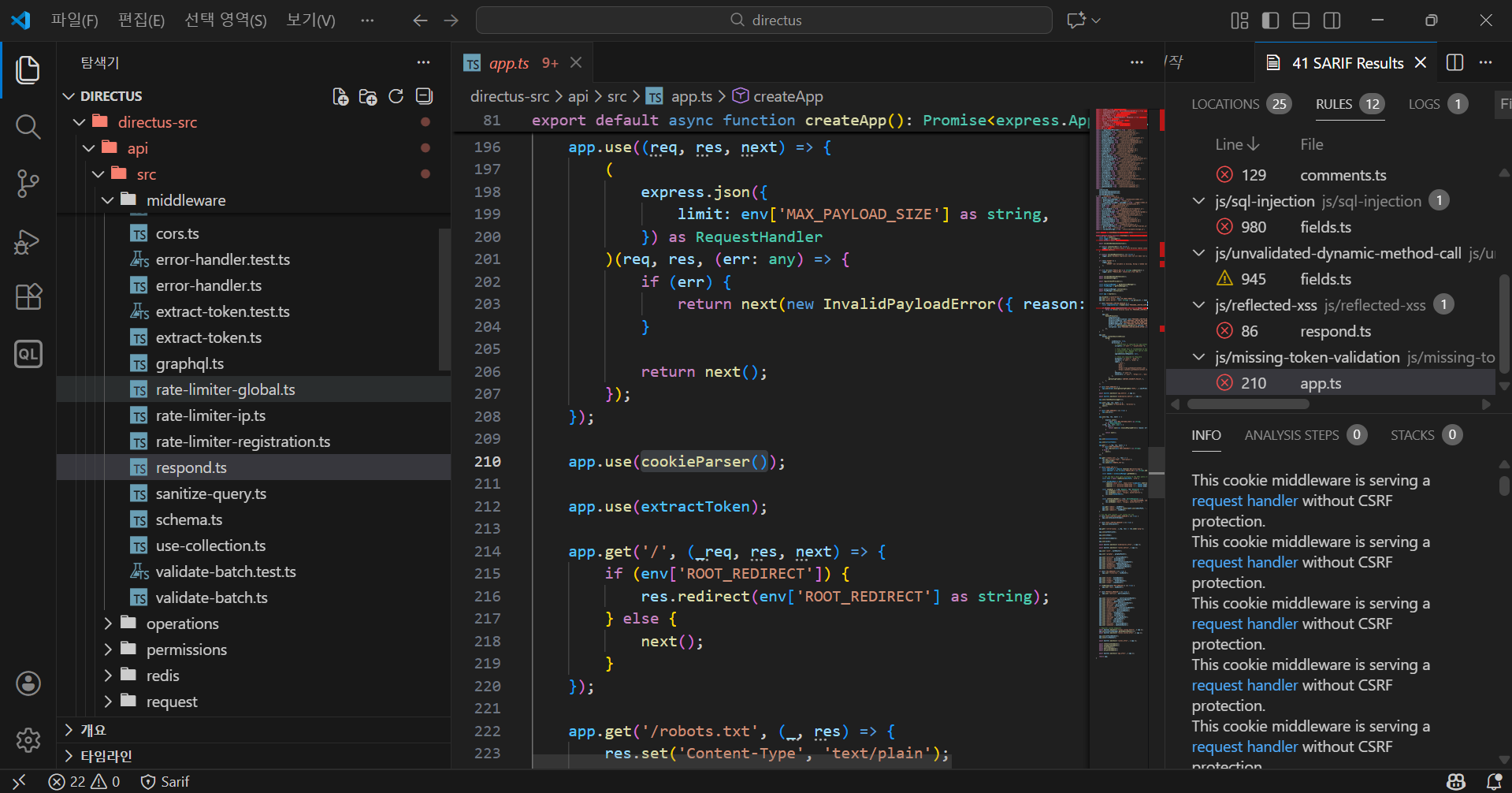Split the SARIF Results editor

(1455, 62)
